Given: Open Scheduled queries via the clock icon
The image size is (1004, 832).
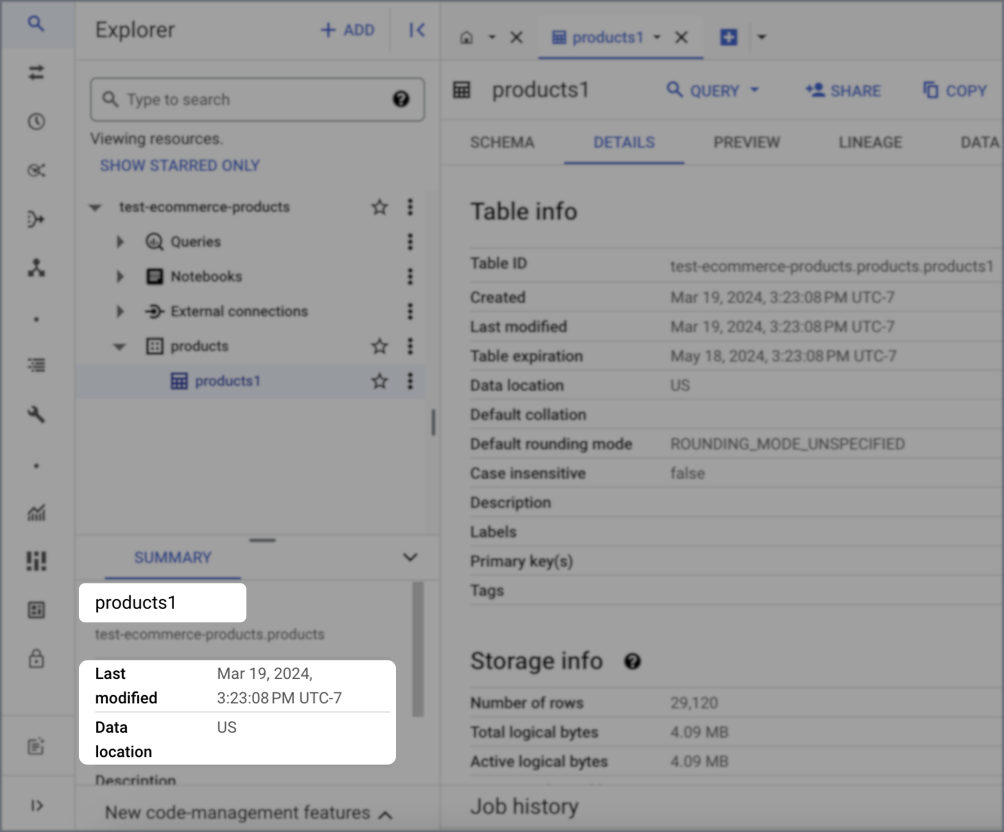Looking at the screenshot, I should [36, 121].
